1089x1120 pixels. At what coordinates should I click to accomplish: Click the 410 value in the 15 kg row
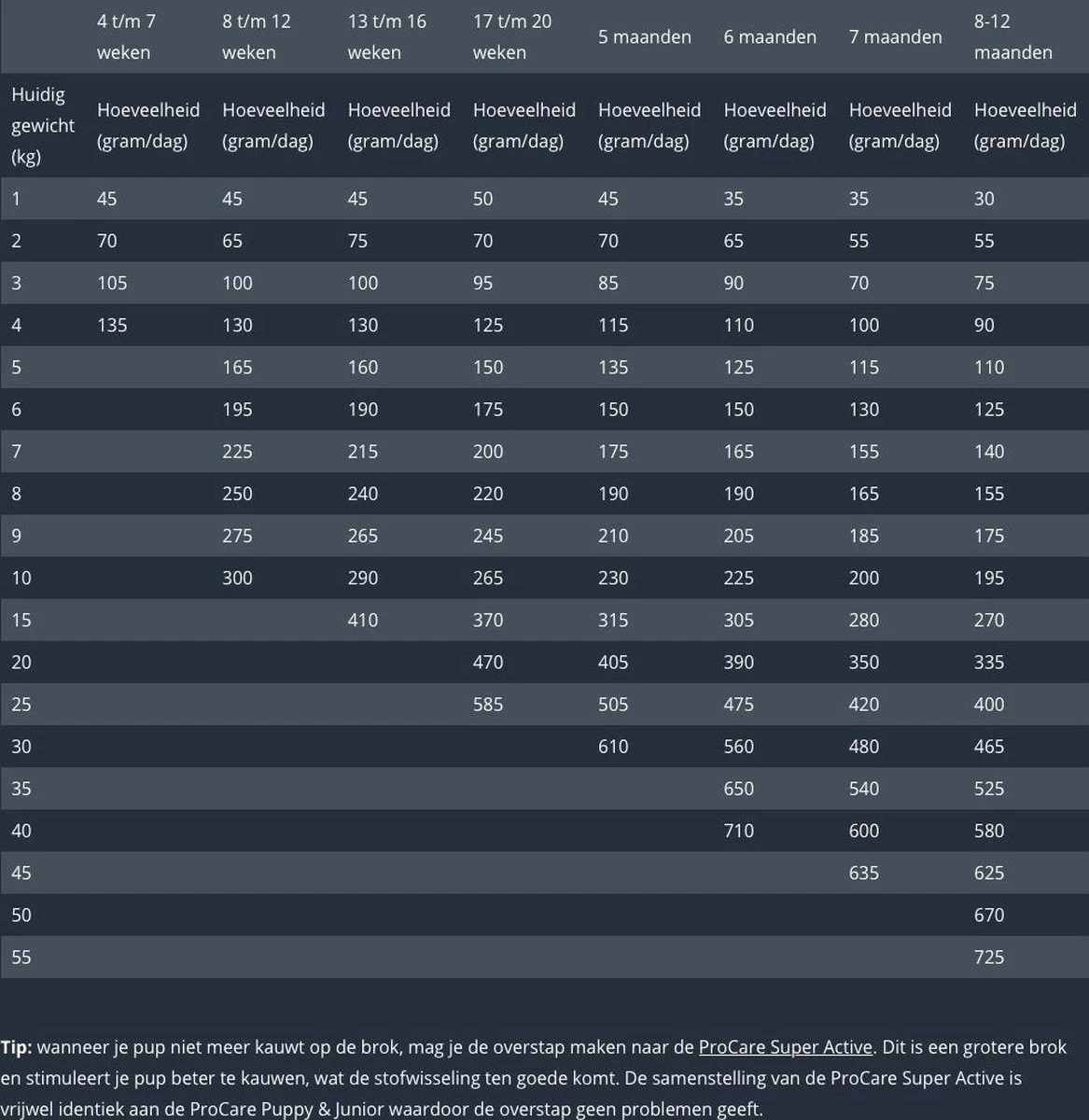(x=363, y=620)
